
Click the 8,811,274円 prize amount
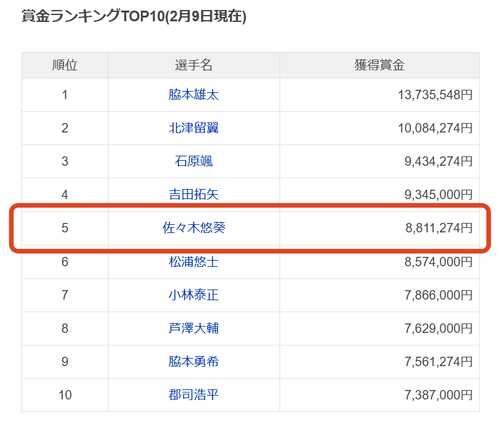439,228
